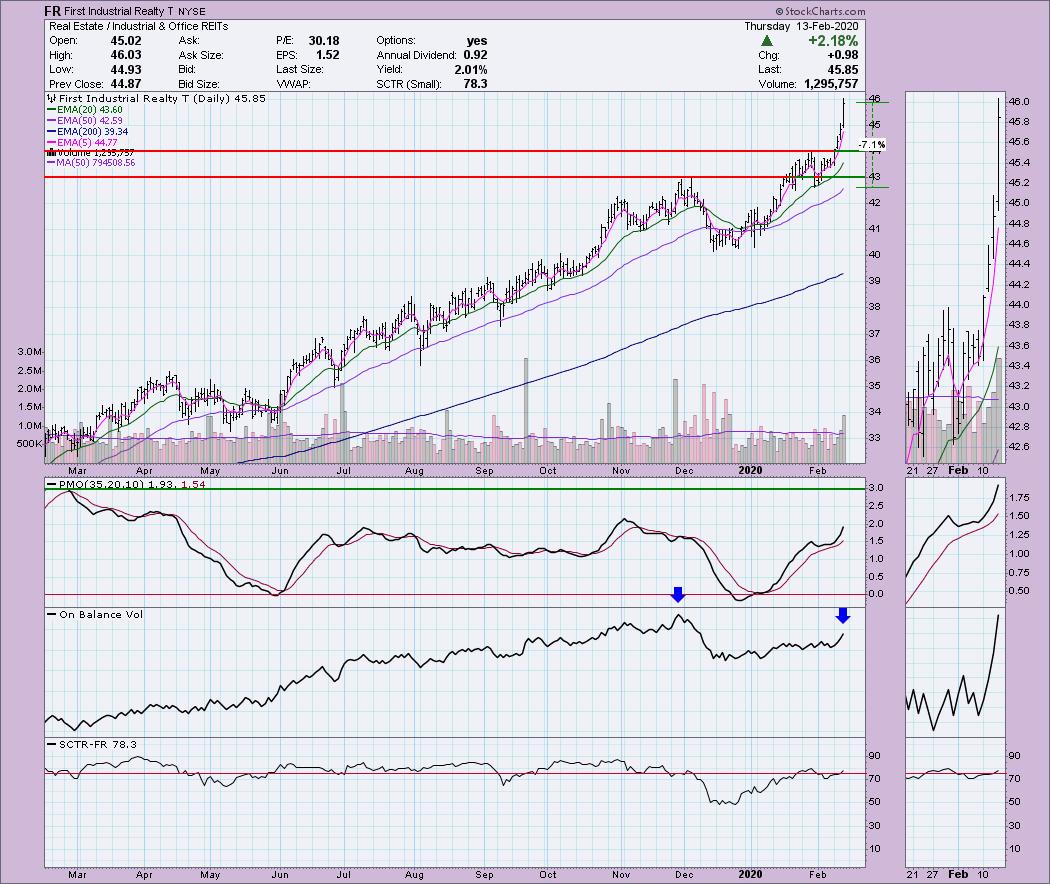1050x884 pixels.
Task: Select the PMO(35,20,10) indicator label
Action: coord(125,484)
